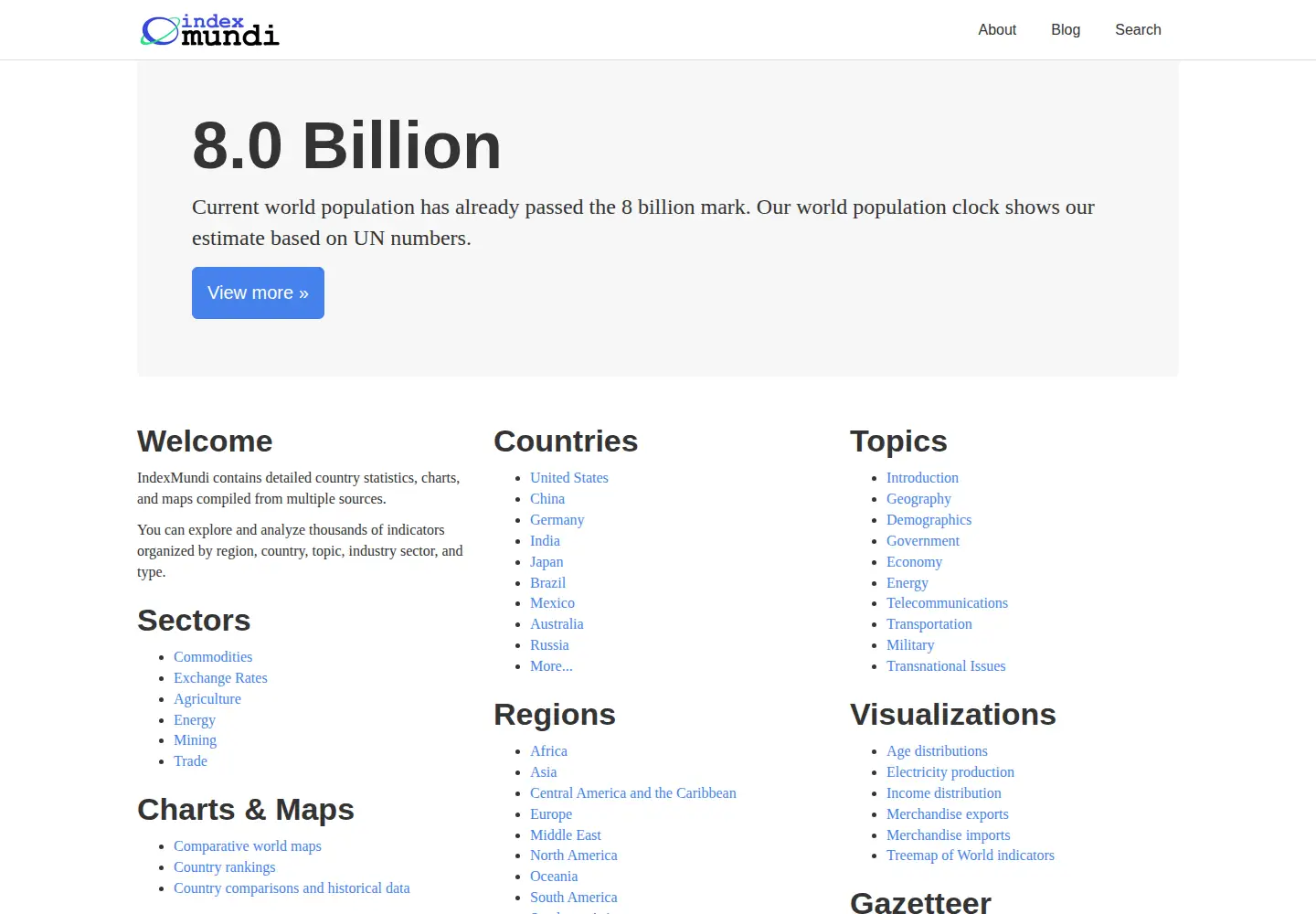
Task: Click the Merchandise exports link
Action: tap(948, 814)
